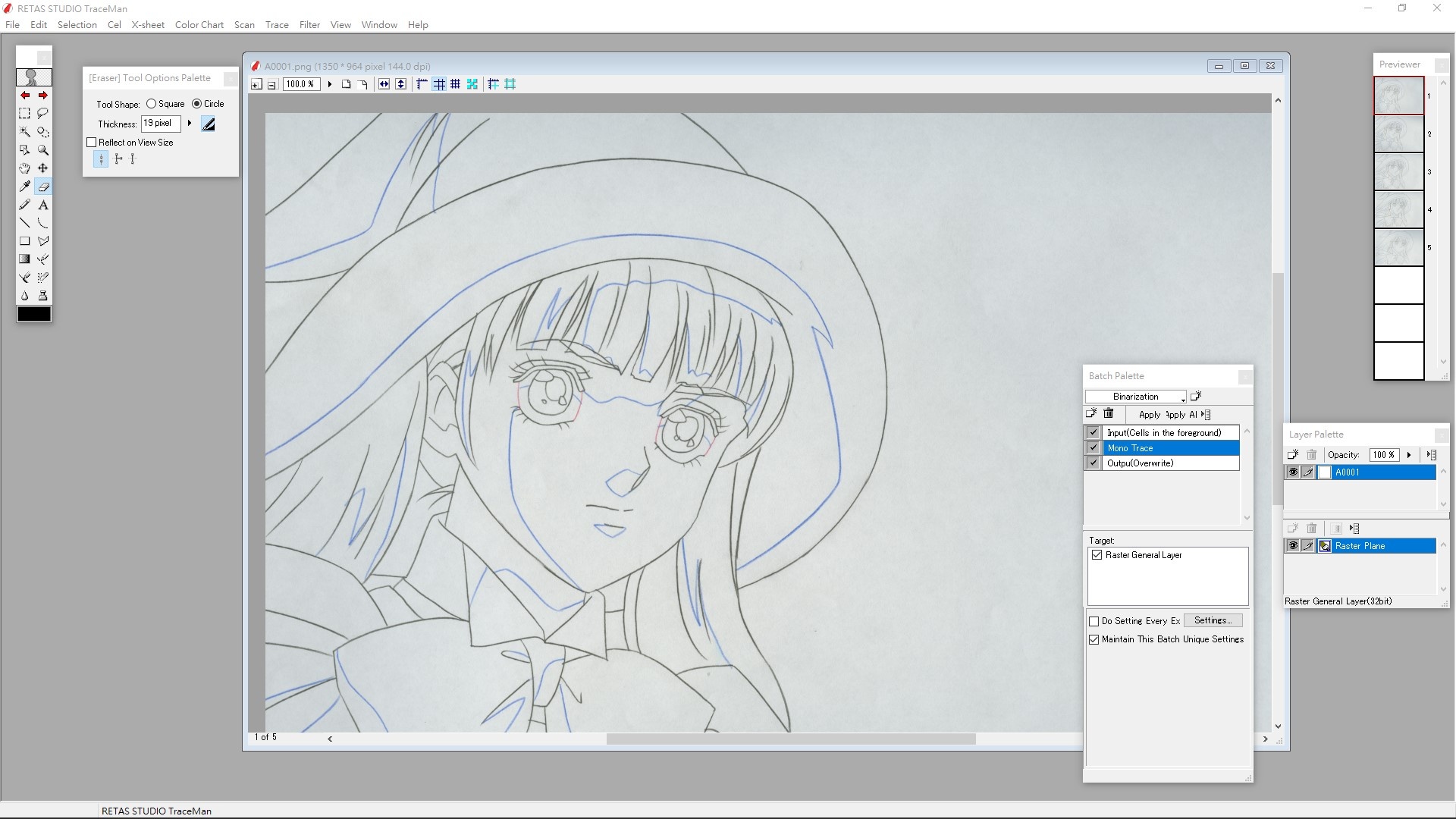Open the Color Chart menu
The width and height of the screenshot is (1456, 819).
(x=199, y=24)
